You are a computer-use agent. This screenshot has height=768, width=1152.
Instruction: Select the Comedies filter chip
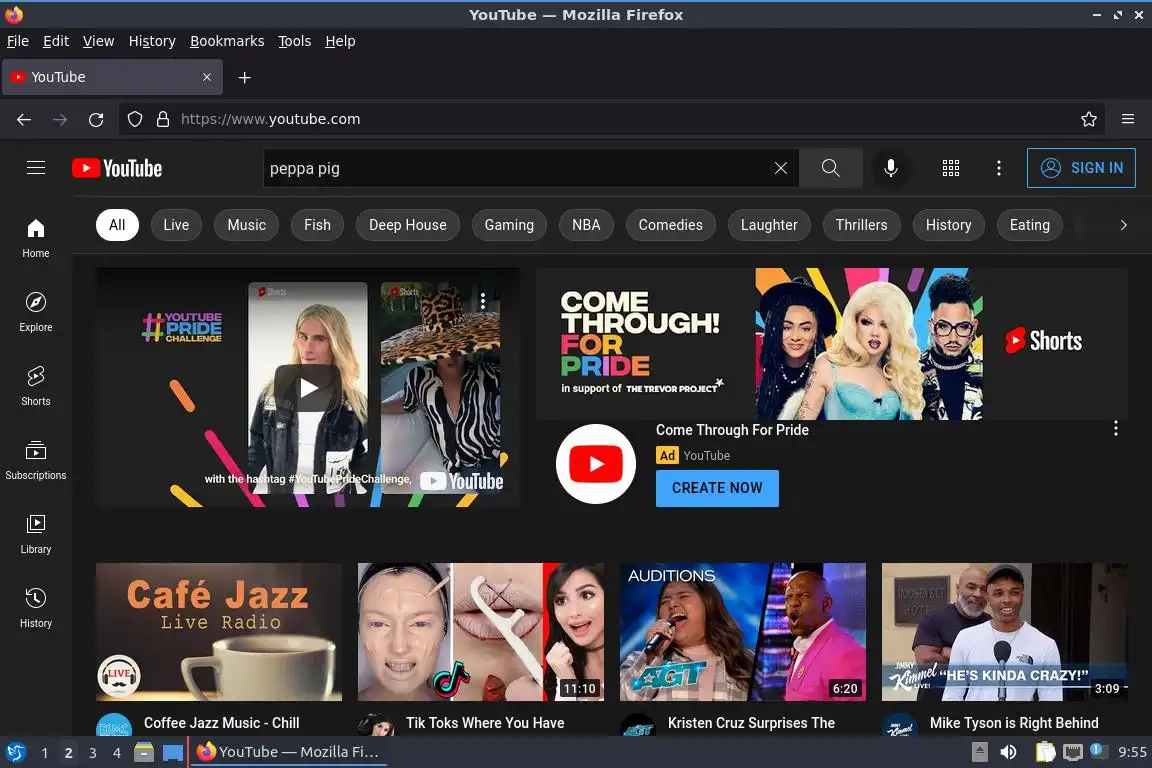coord(671,225)
